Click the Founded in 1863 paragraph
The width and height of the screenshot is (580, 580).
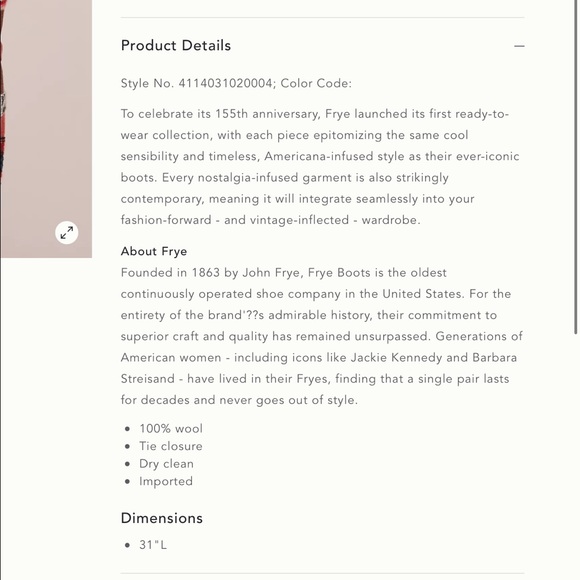coord(321,336)
